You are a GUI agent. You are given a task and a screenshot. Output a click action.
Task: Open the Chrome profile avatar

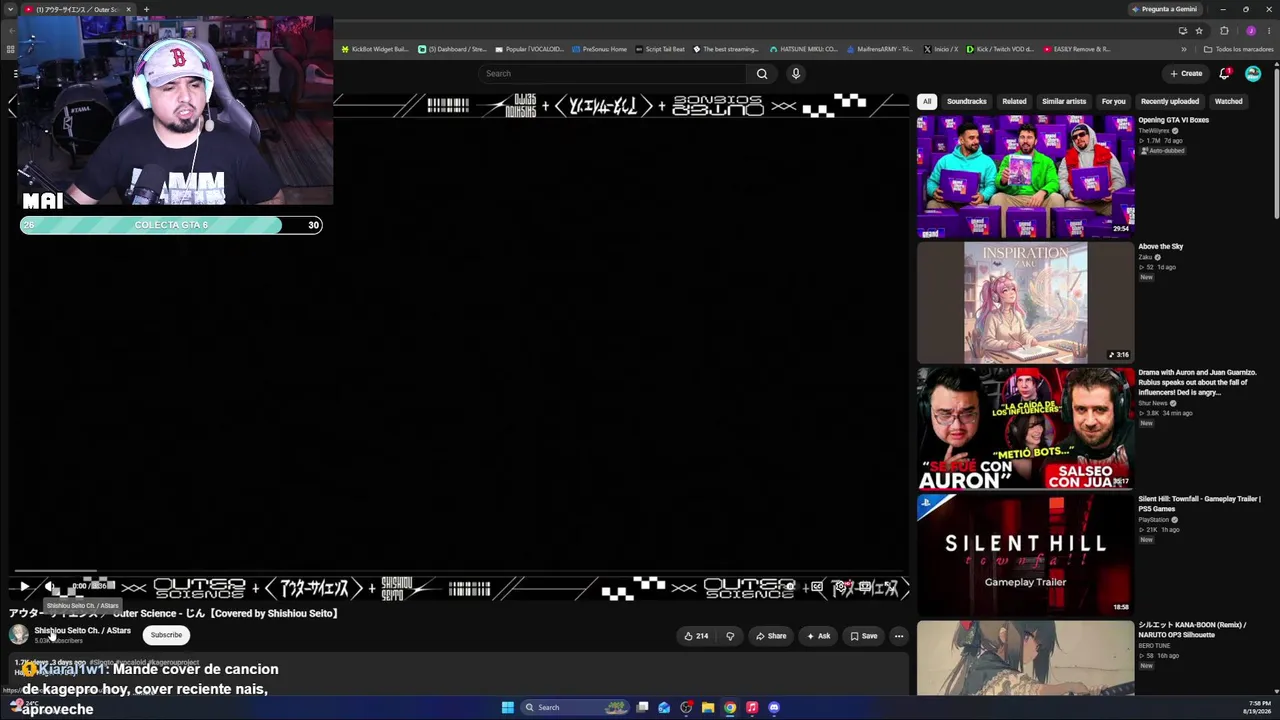pyautogui.click(x=1250, y=31)
